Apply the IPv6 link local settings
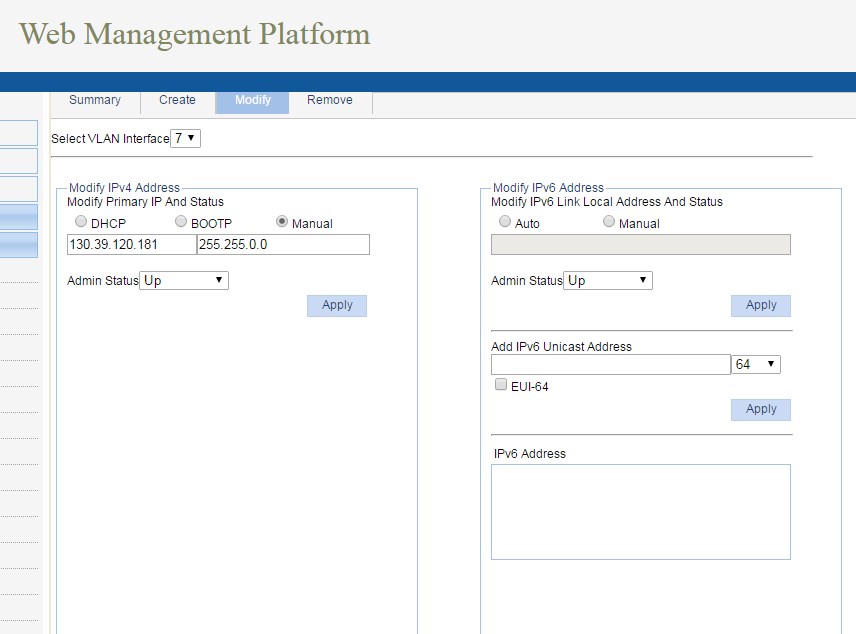The image size is (856, 634). point(761,305)
